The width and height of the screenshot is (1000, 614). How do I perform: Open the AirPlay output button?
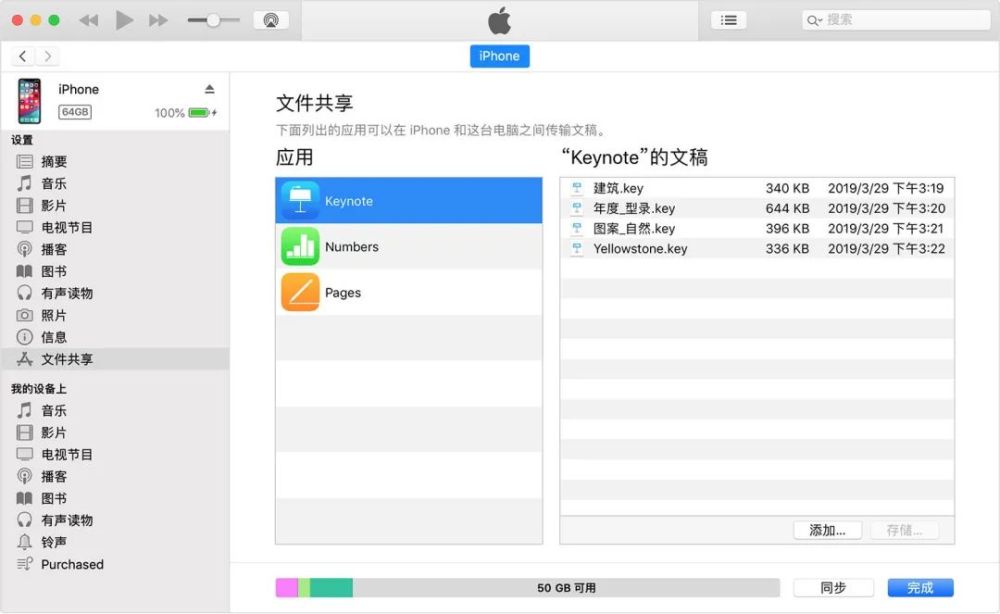[x=271, y=20]
